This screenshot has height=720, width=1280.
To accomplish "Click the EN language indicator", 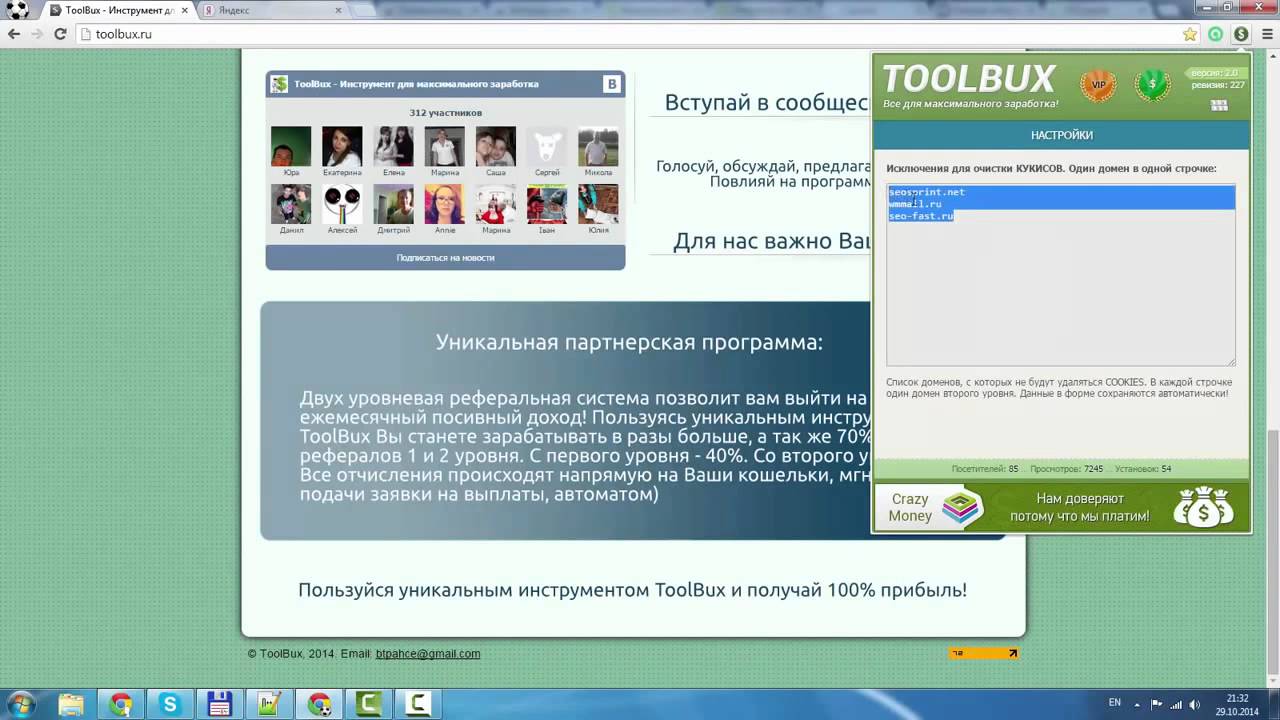I will tap(1115, 703).
